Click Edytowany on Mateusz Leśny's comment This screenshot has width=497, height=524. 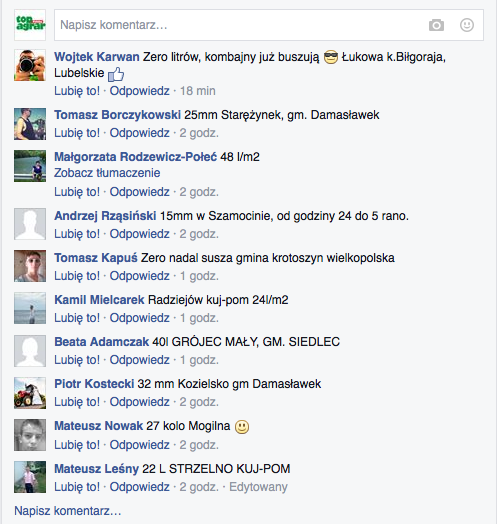click(x=258, y=487)
